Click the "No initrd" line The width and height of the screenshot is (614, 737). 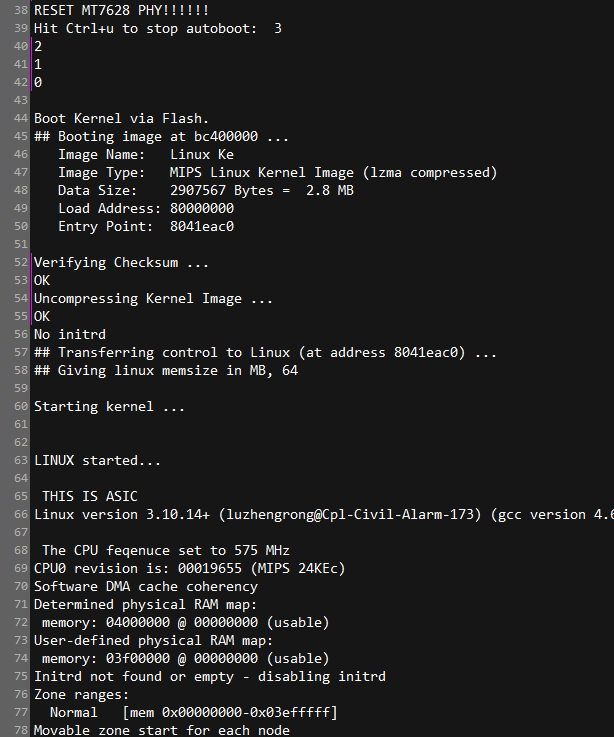point(70,334)
